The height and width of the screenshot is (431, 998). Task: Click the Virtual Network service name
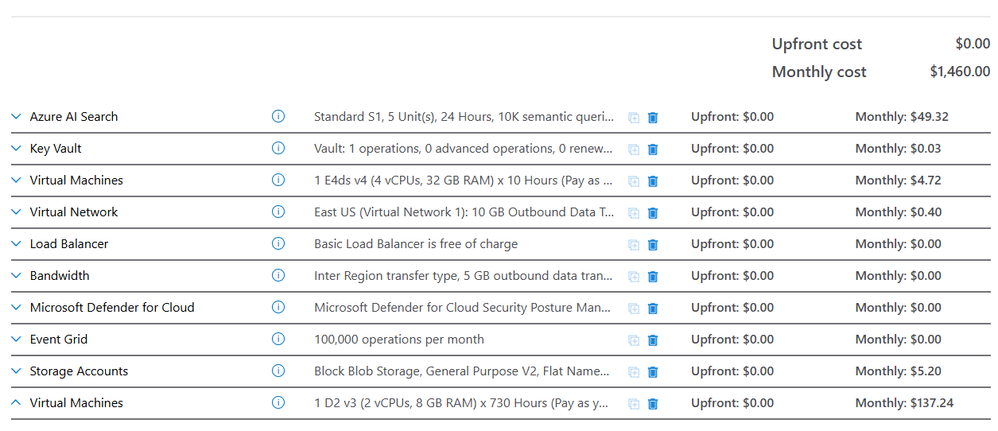(x=74, y=212)
